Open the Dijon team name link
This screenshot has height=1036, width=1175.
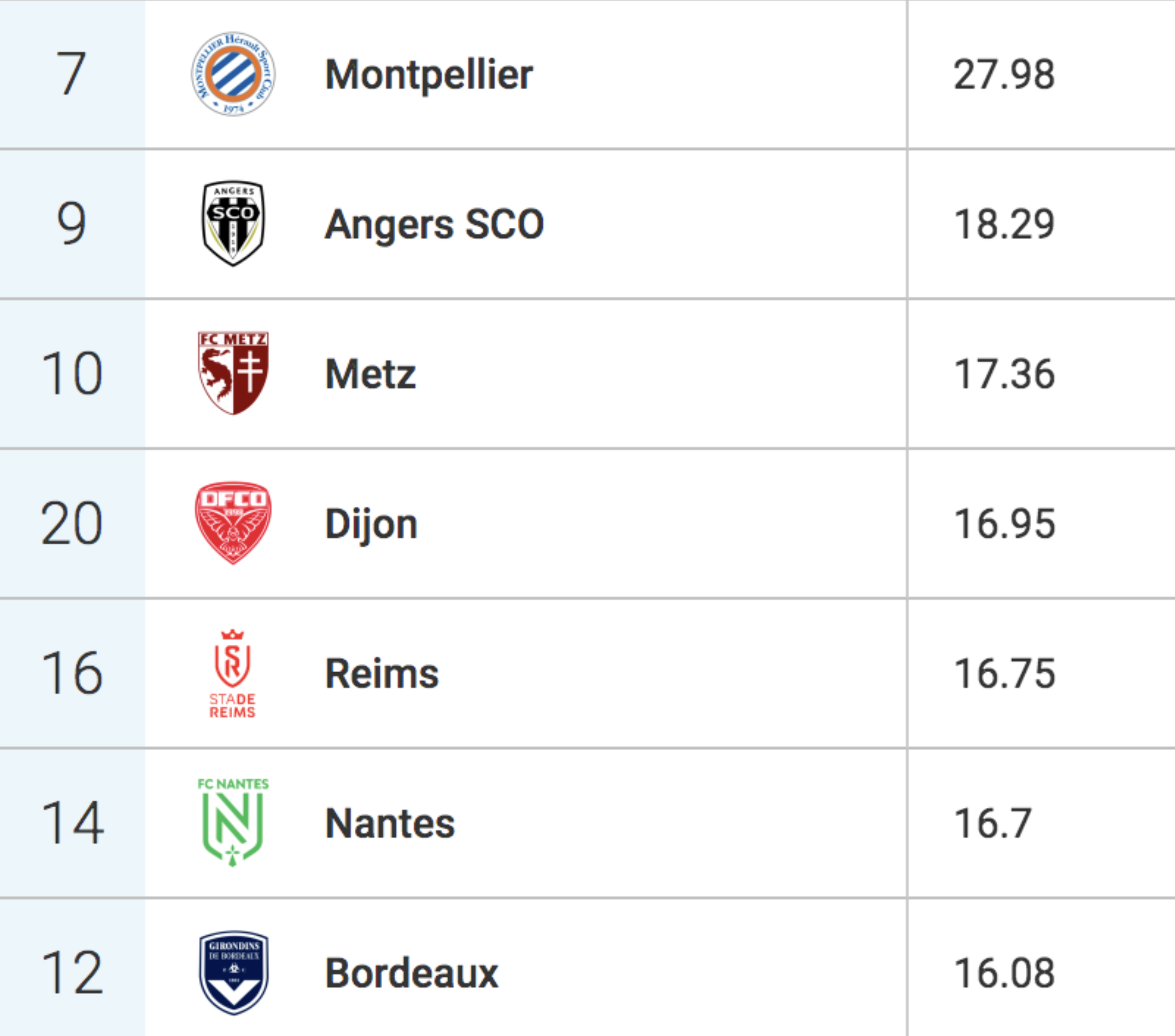(372, 524)
